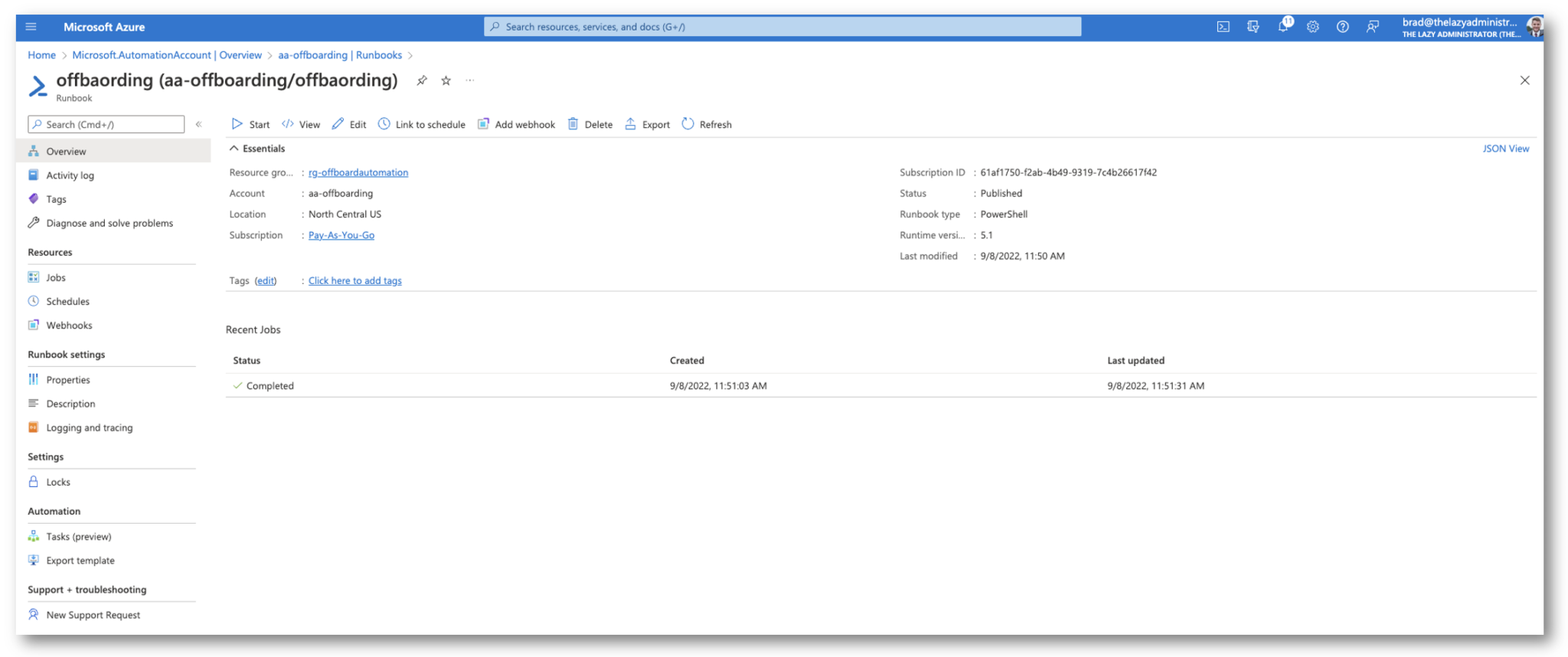Click the North Central US location value
The height and width of the screenshot is (657, 1568).
click(345, 214)
